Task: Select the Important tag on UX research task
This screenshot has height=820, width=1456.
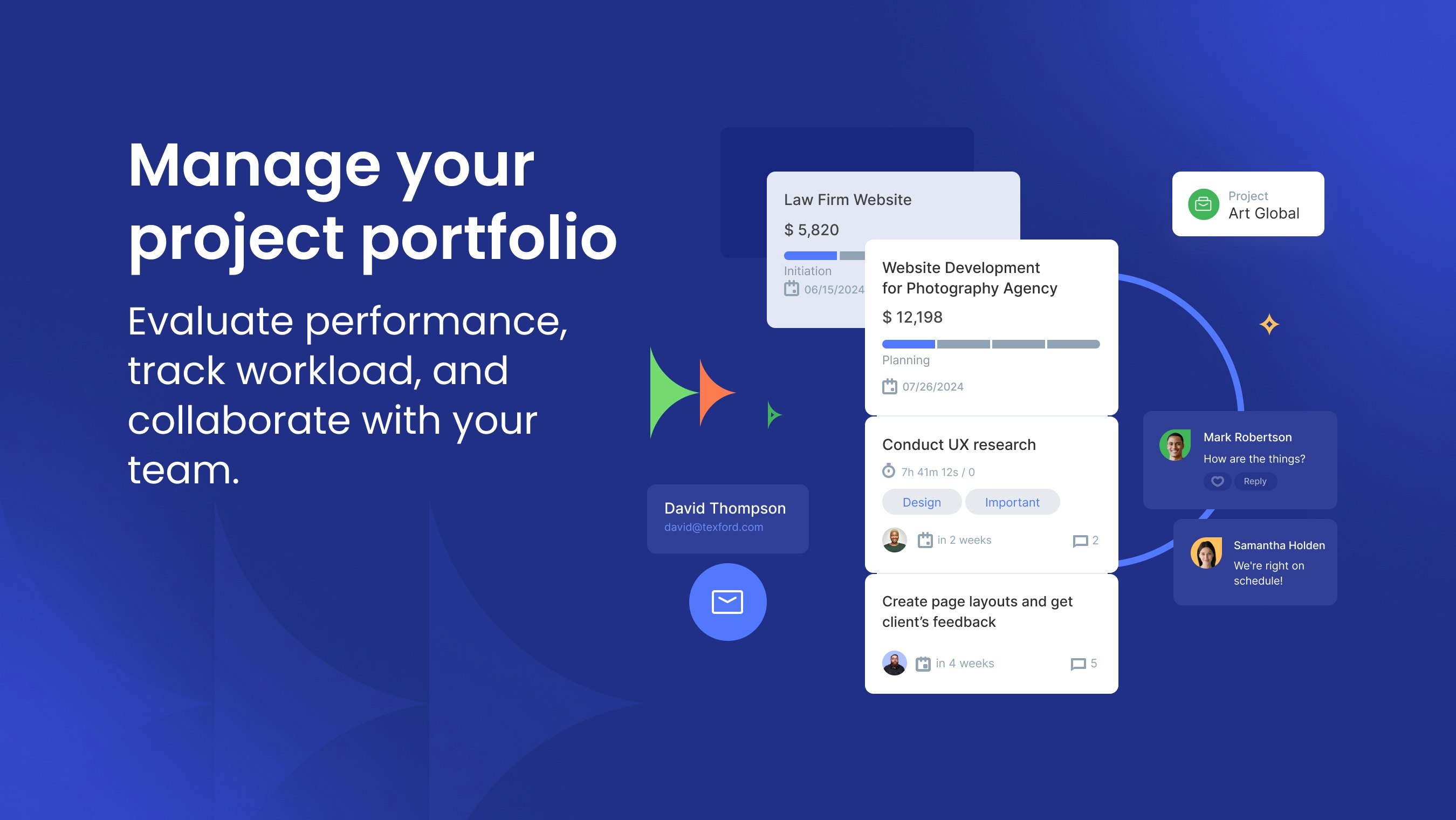Action: [x=1012, y=501]
